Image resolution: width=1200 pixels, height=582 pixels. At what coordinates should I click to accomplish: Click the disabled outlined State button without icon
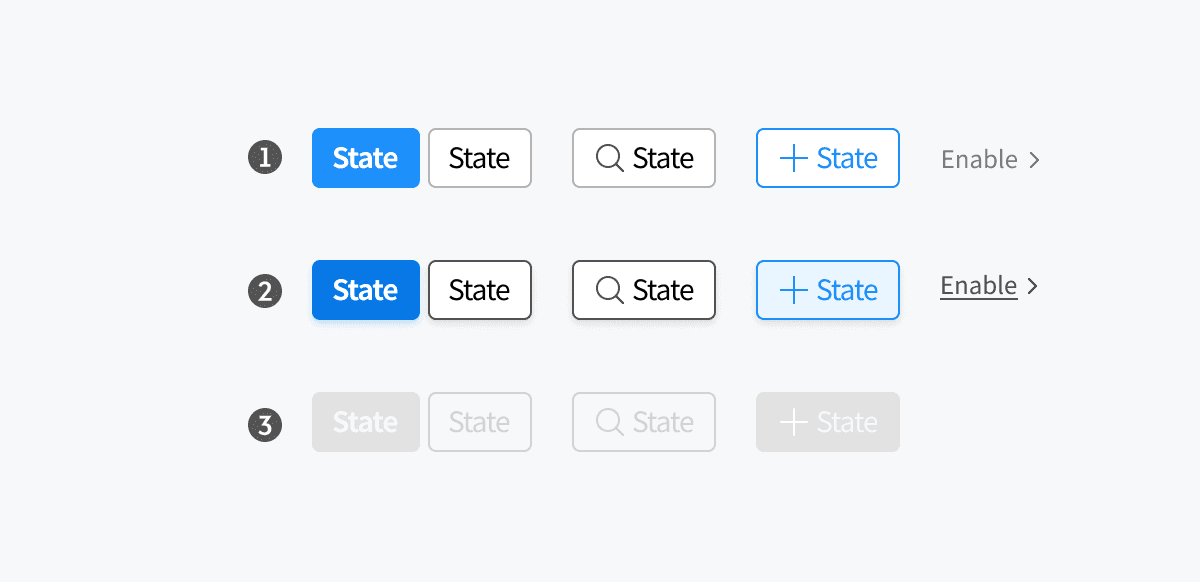(480, 422)
